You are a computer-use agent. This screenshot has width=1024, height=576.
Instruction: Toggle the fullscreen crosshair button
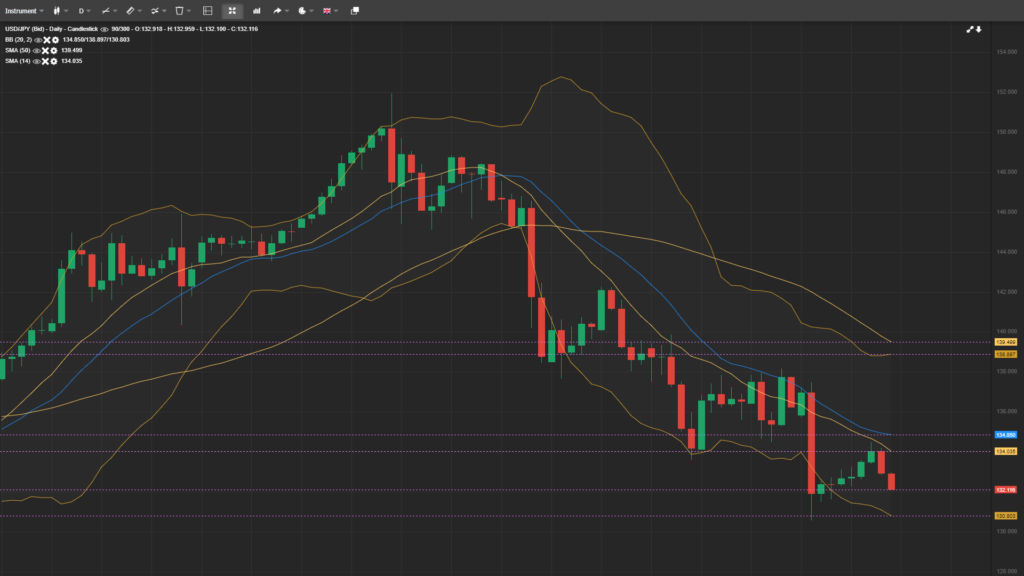click(232, 10)
